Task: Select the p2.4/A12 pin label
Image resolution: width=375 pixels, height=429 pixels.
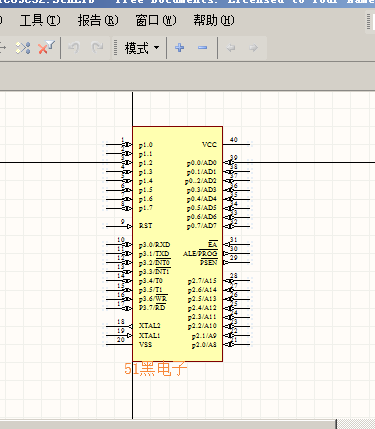Action: point(202,308)
